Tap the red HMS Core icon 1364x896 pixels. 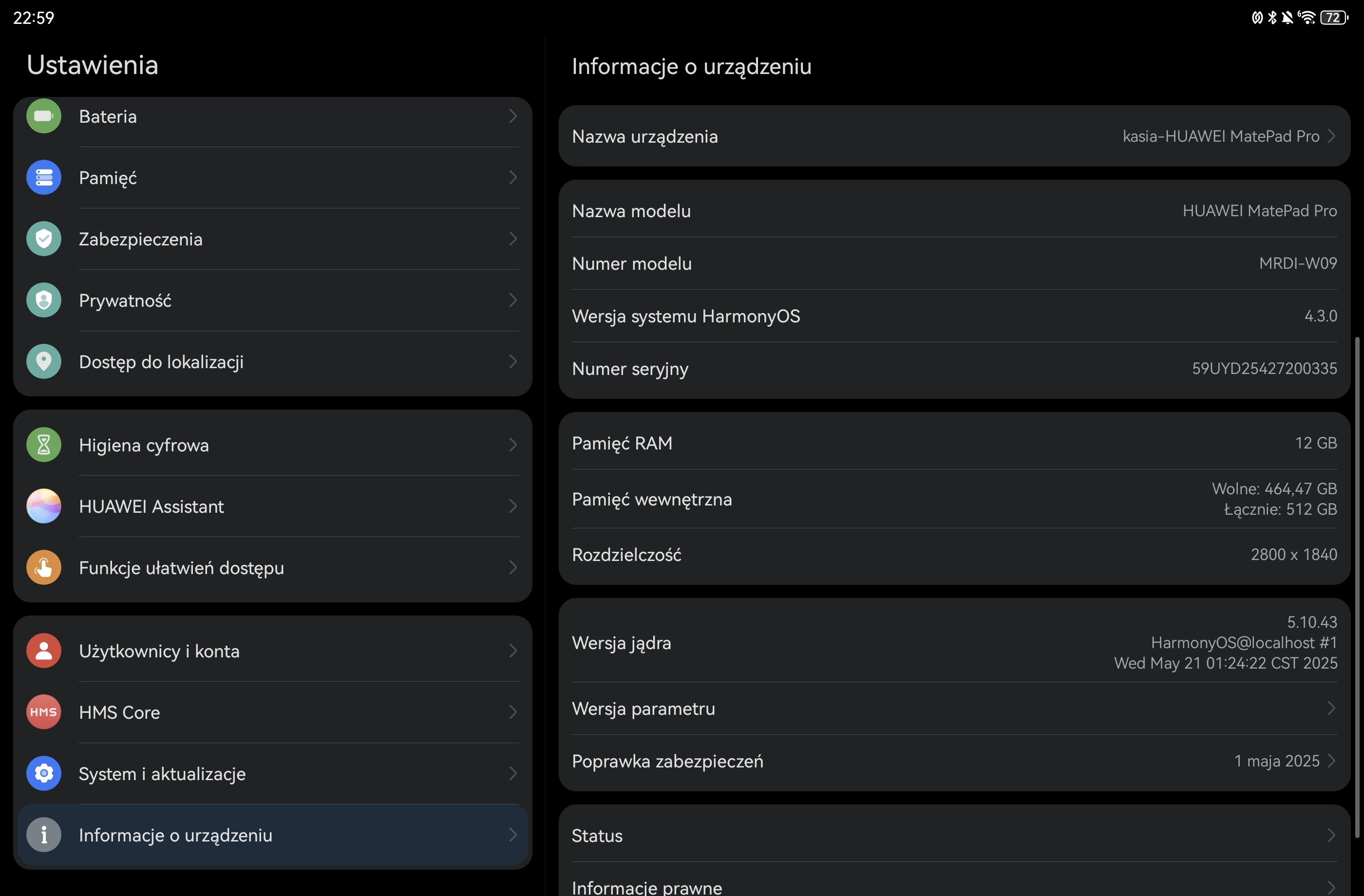tap(43, 712)
